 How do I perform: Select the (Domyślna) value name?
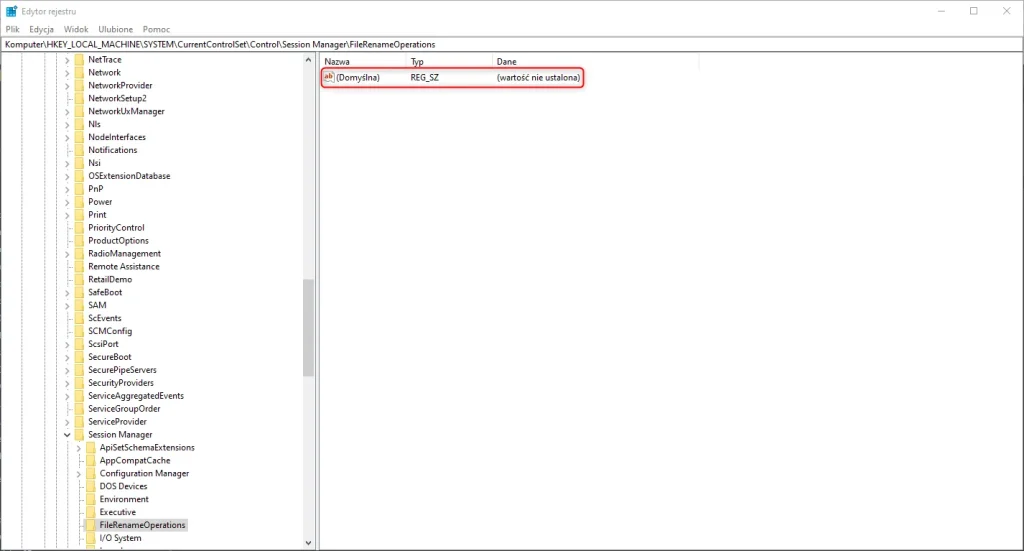[x=358, y=78]
